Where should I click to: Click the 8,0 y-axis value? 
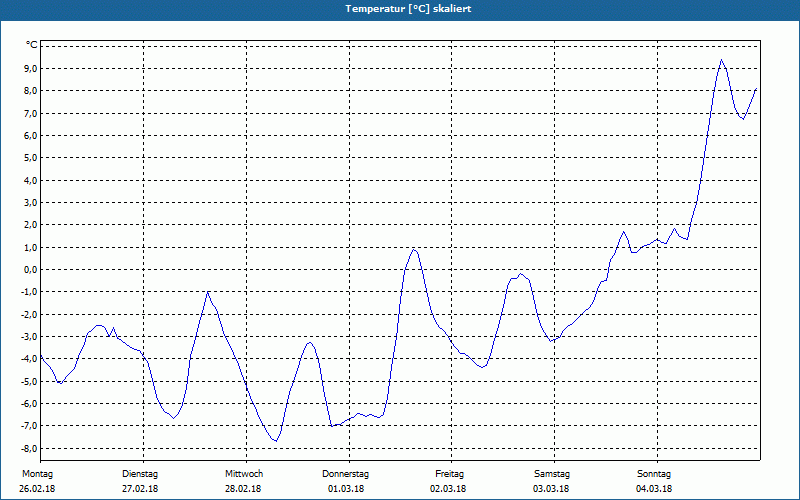[30, 91]
